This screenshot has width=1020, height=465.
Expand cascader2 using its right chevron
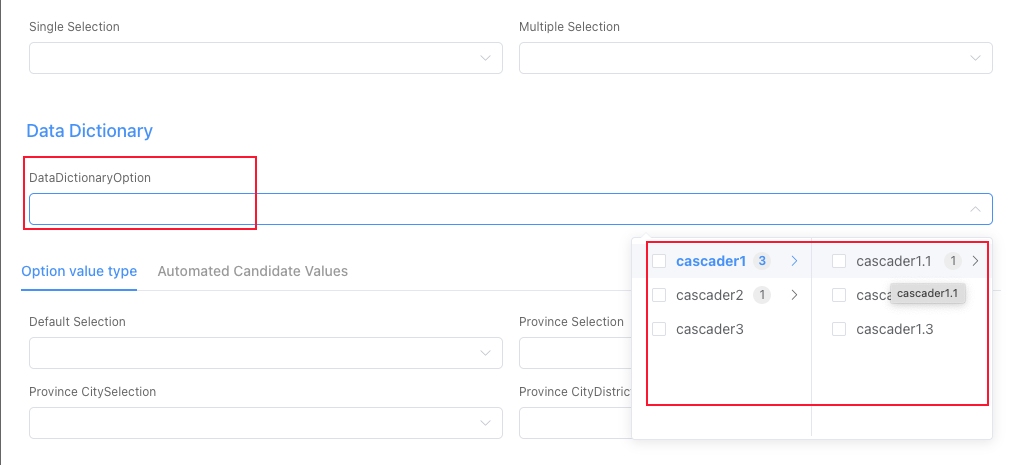pos(794,295)
